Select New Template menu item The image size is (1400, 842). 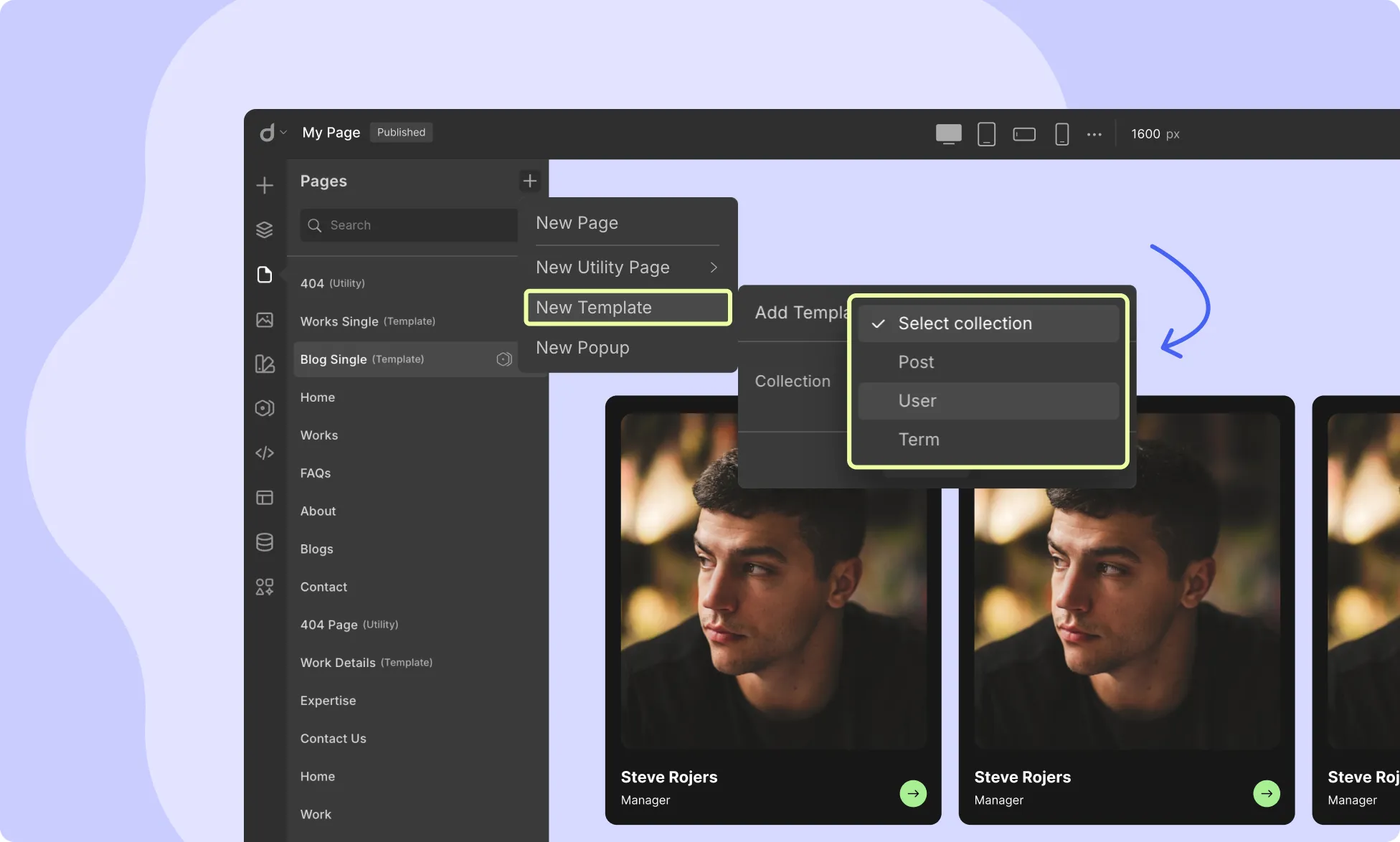click(x=628, y=308)
